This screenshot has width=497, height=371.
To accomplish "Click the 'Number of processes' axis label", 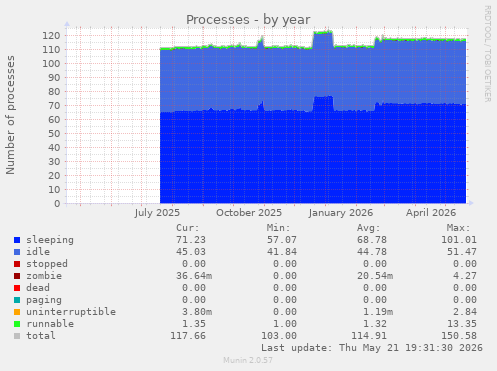I will pos(10,115).
